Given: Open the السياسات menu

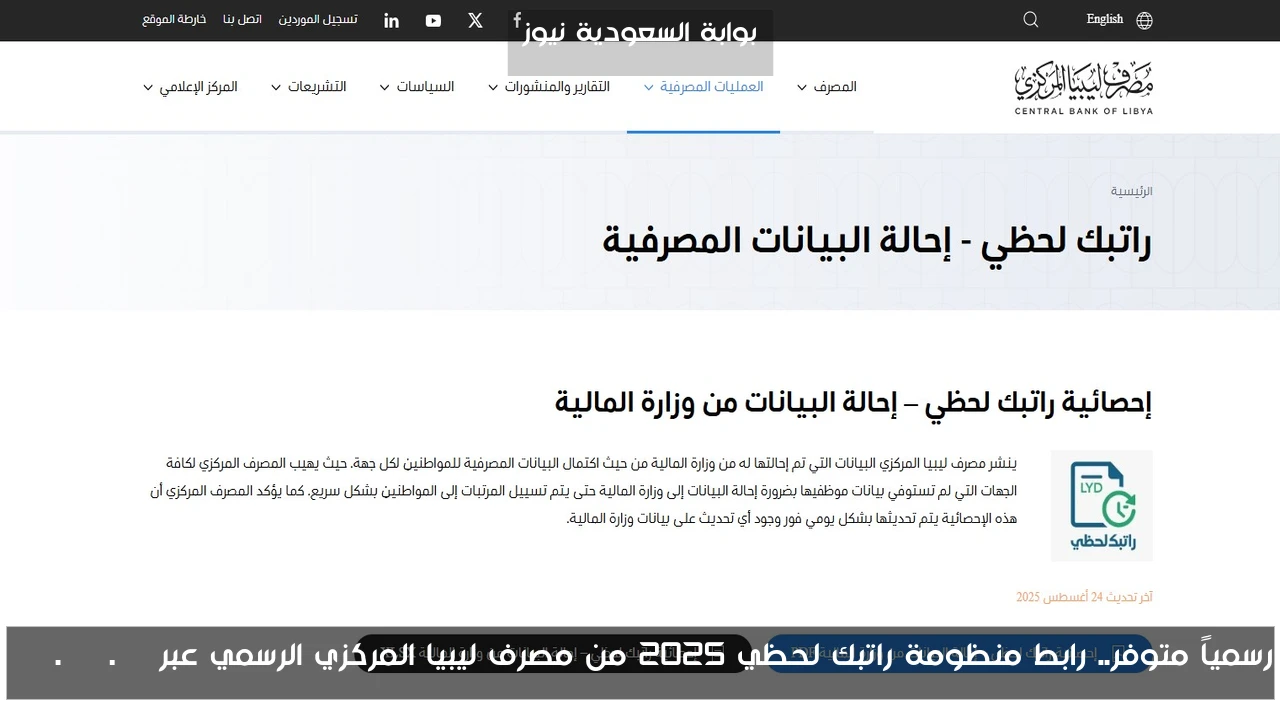Looking at the screenshot, I should 425,87.
